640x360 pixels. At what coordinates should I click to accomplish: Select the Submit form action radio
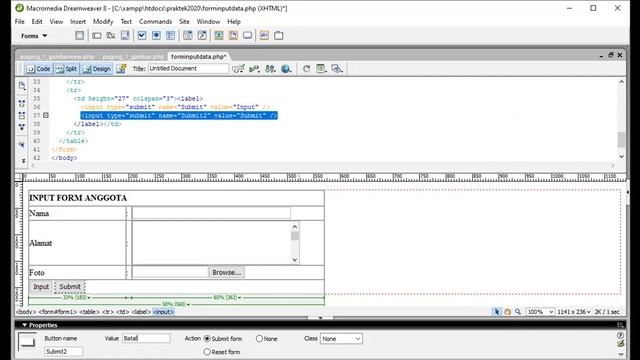207,339
